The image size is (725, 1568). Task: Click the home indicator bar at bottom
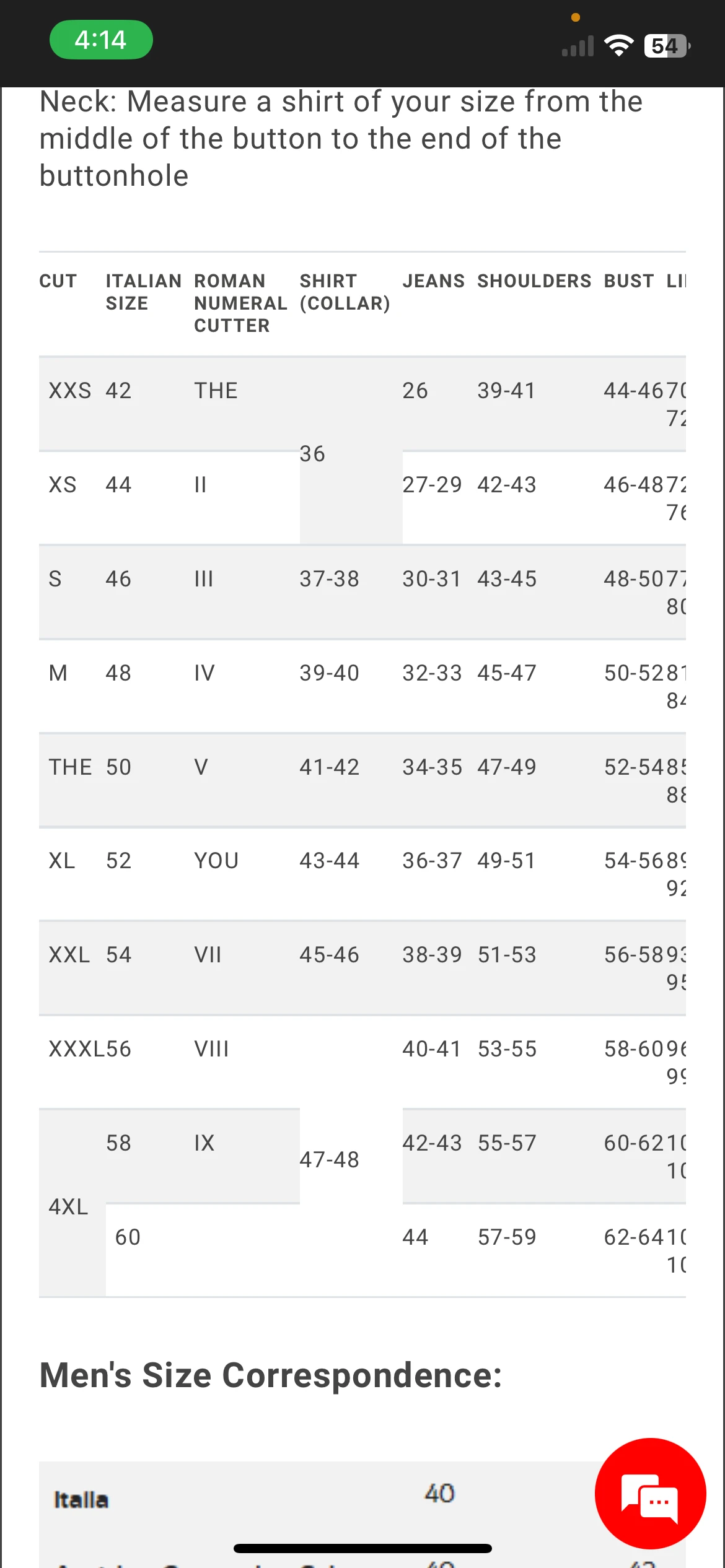pyautogui.click(x=362, y=1548)
